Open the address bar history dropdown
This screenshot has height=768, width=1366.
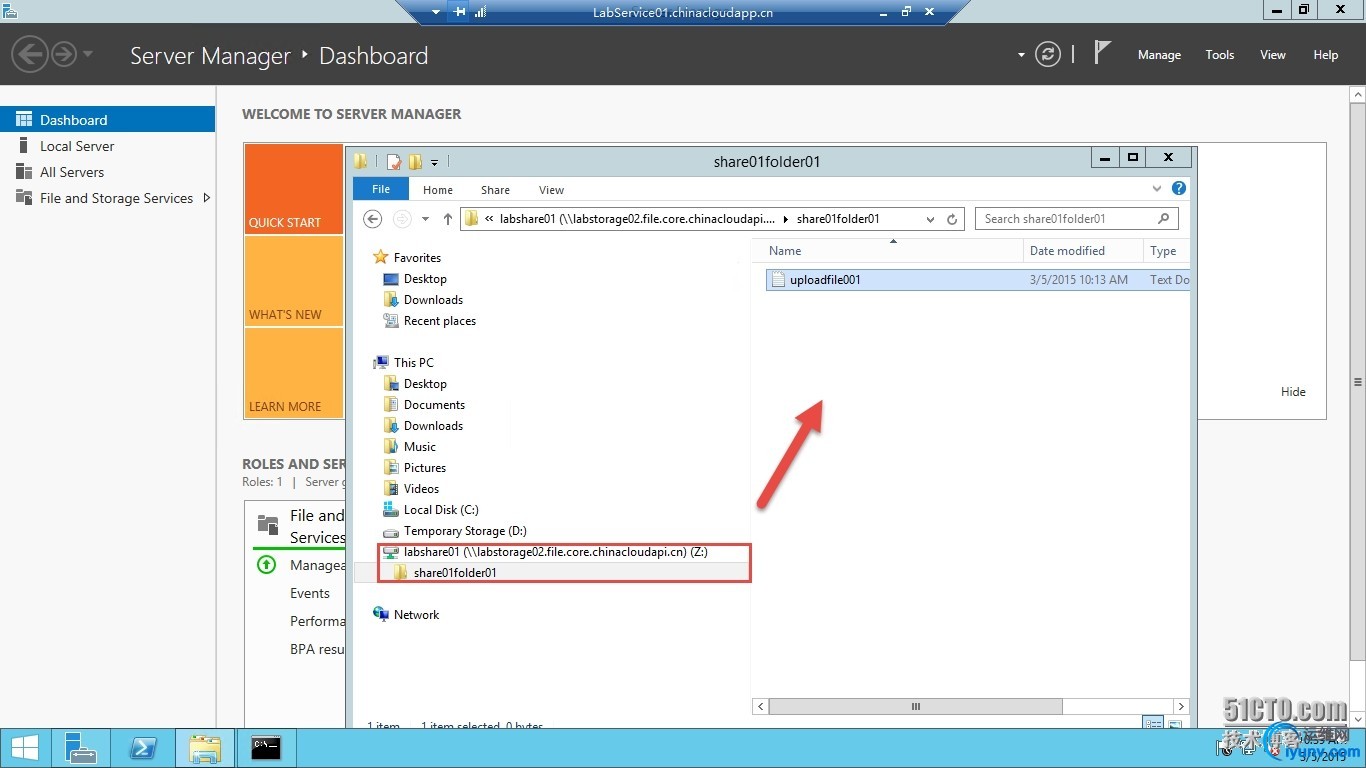(930, 219)
